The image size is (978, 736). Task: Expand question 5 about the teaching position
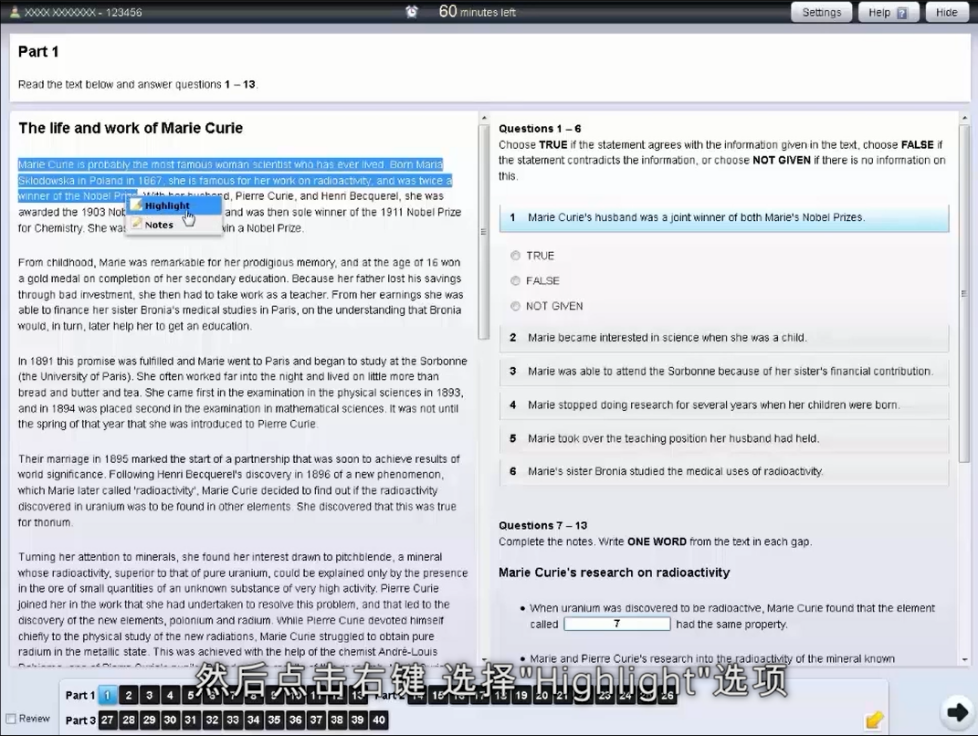(x=724, y=438)
